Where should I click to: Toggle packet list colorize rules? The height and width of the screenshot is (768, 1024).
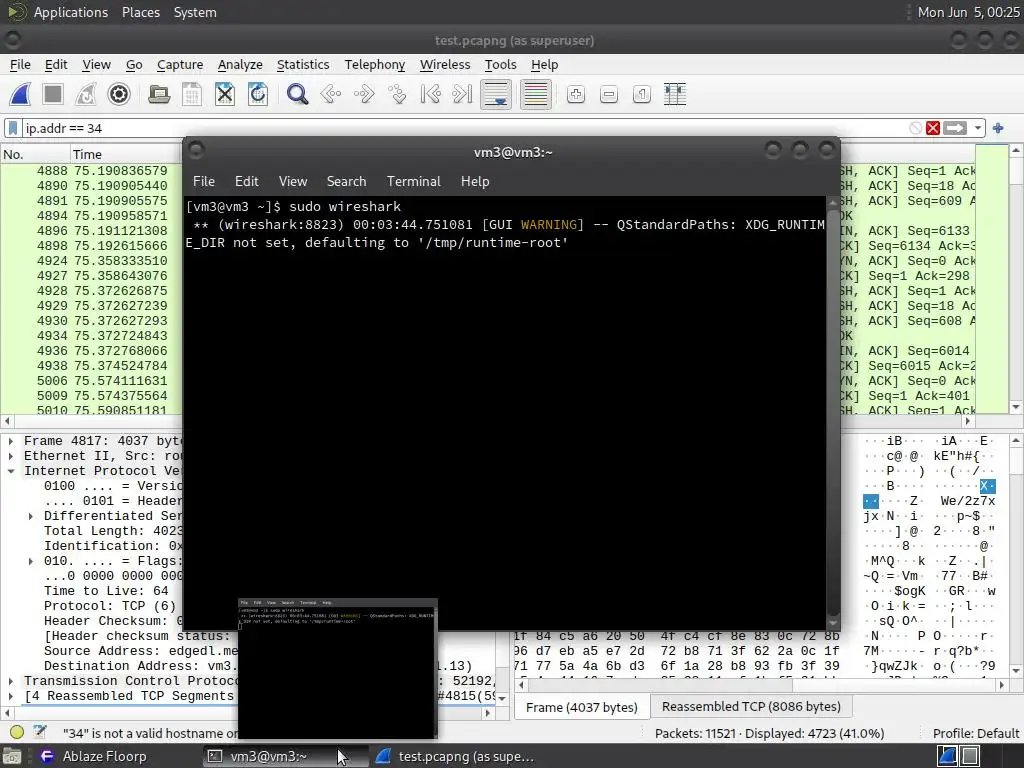pos(536,94)
